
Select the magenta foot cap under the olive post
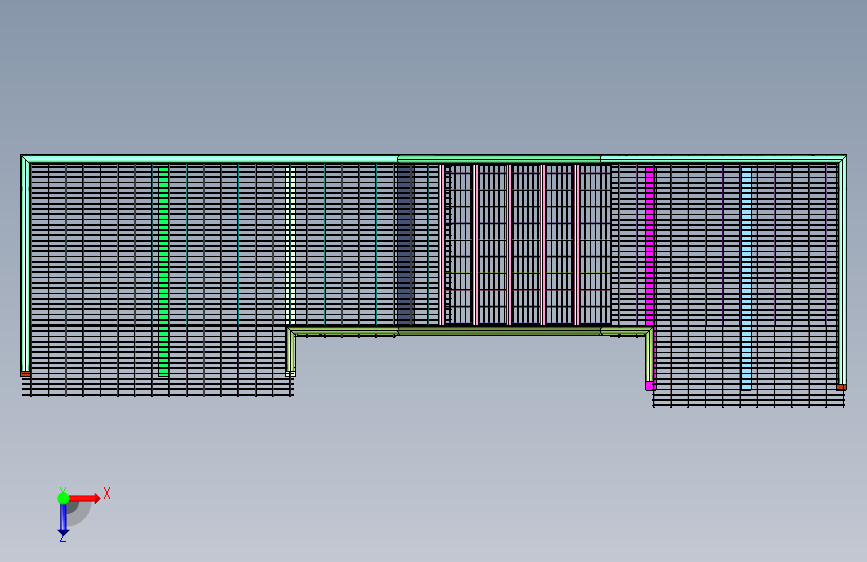tap(650, 386)
